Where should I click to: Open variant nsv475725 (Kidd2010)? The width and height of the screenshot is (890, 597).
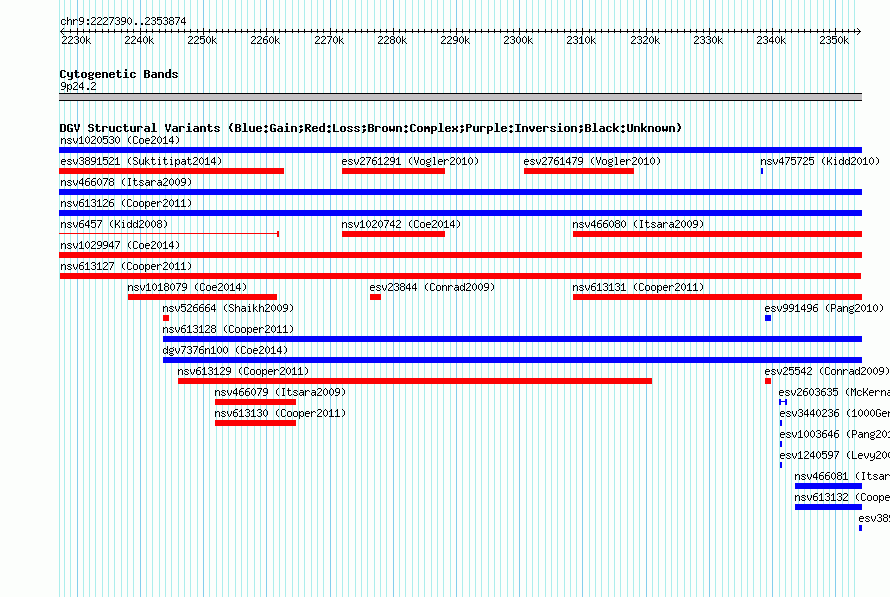820,161
